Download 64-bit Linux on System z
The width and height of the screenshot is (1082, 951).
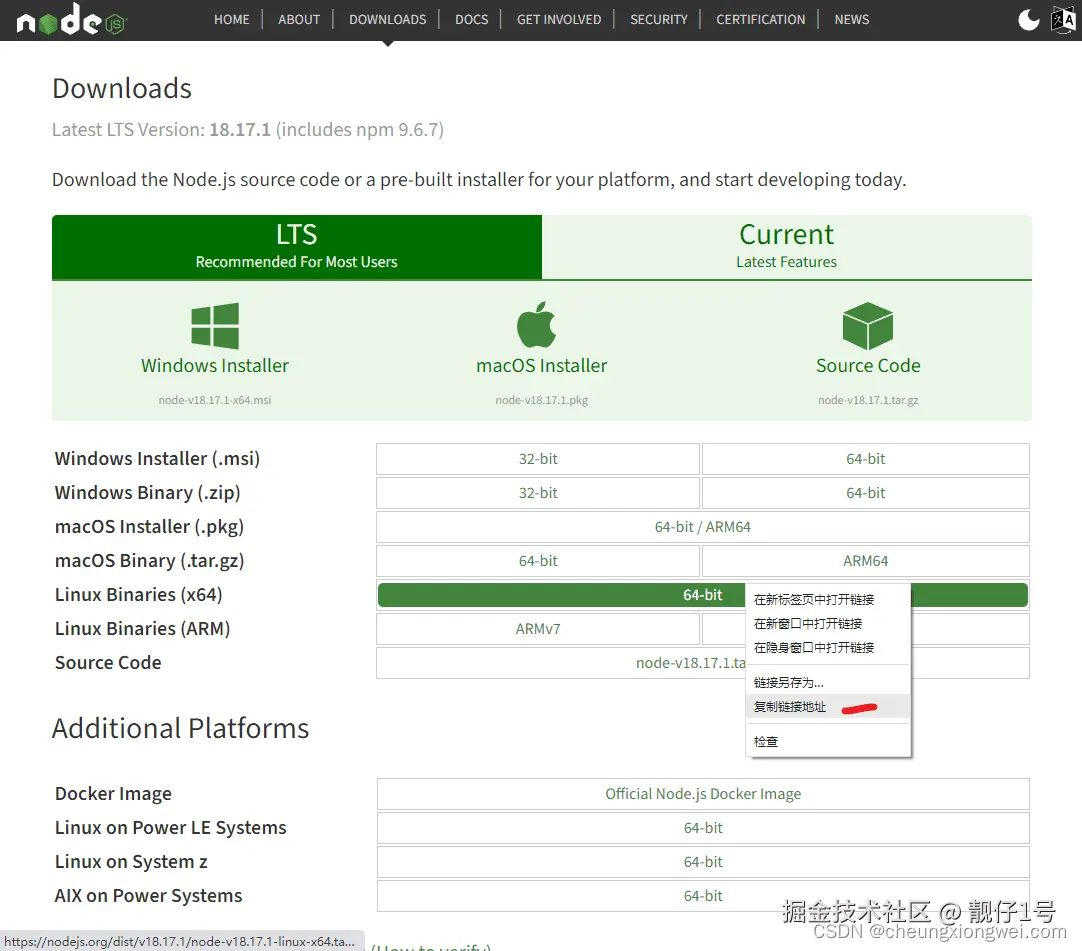(702, 861)
